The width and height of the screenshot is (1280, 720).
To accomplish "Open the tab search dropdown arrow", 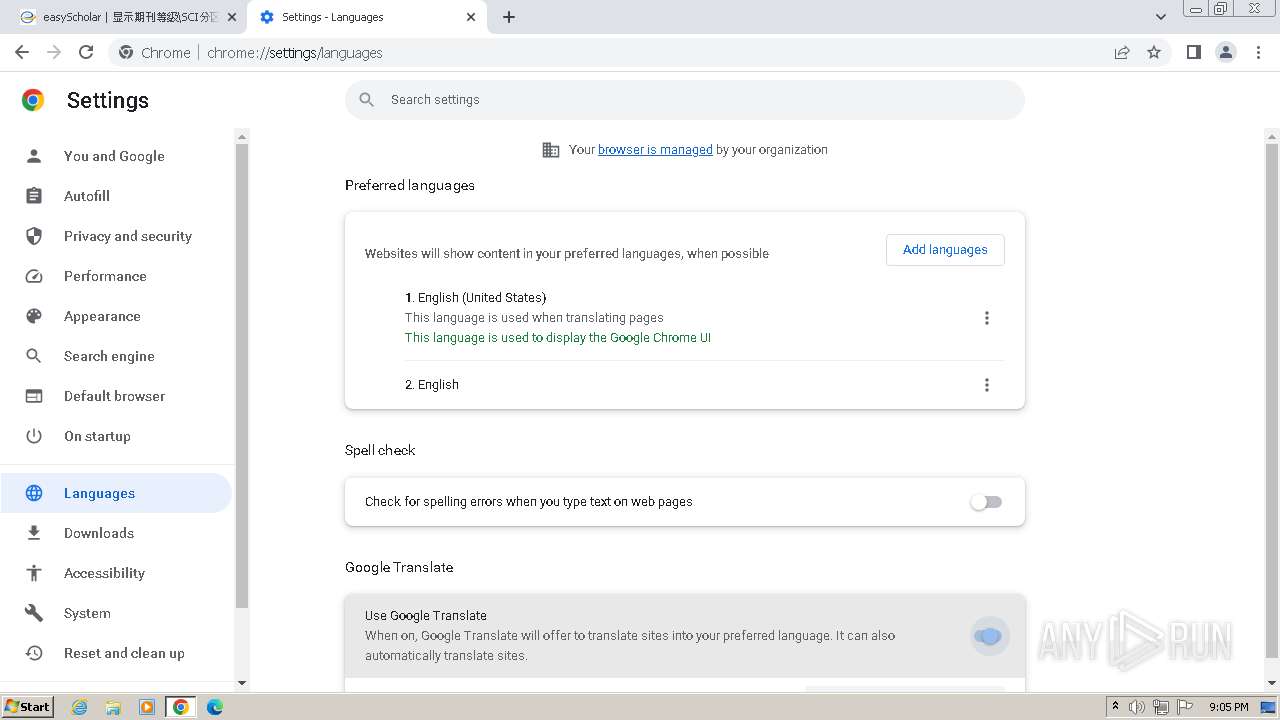I will 1160,17.
